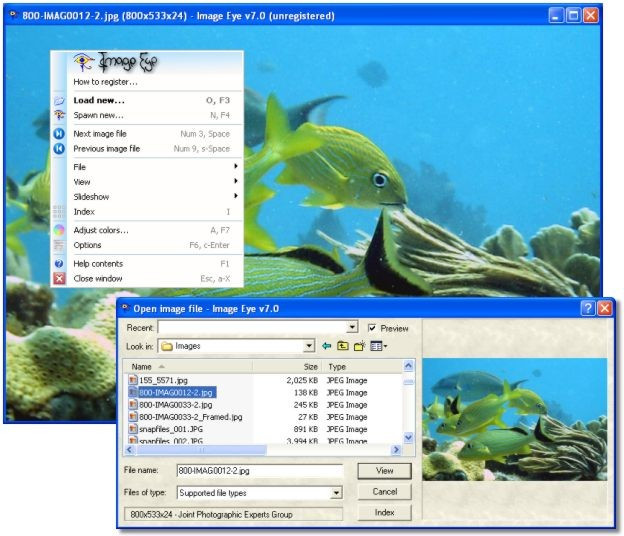Image resolution: width=624 pixels, height=536 pixels.
Task: Toggle the Preview checkbox
Action: click(372, 328)
